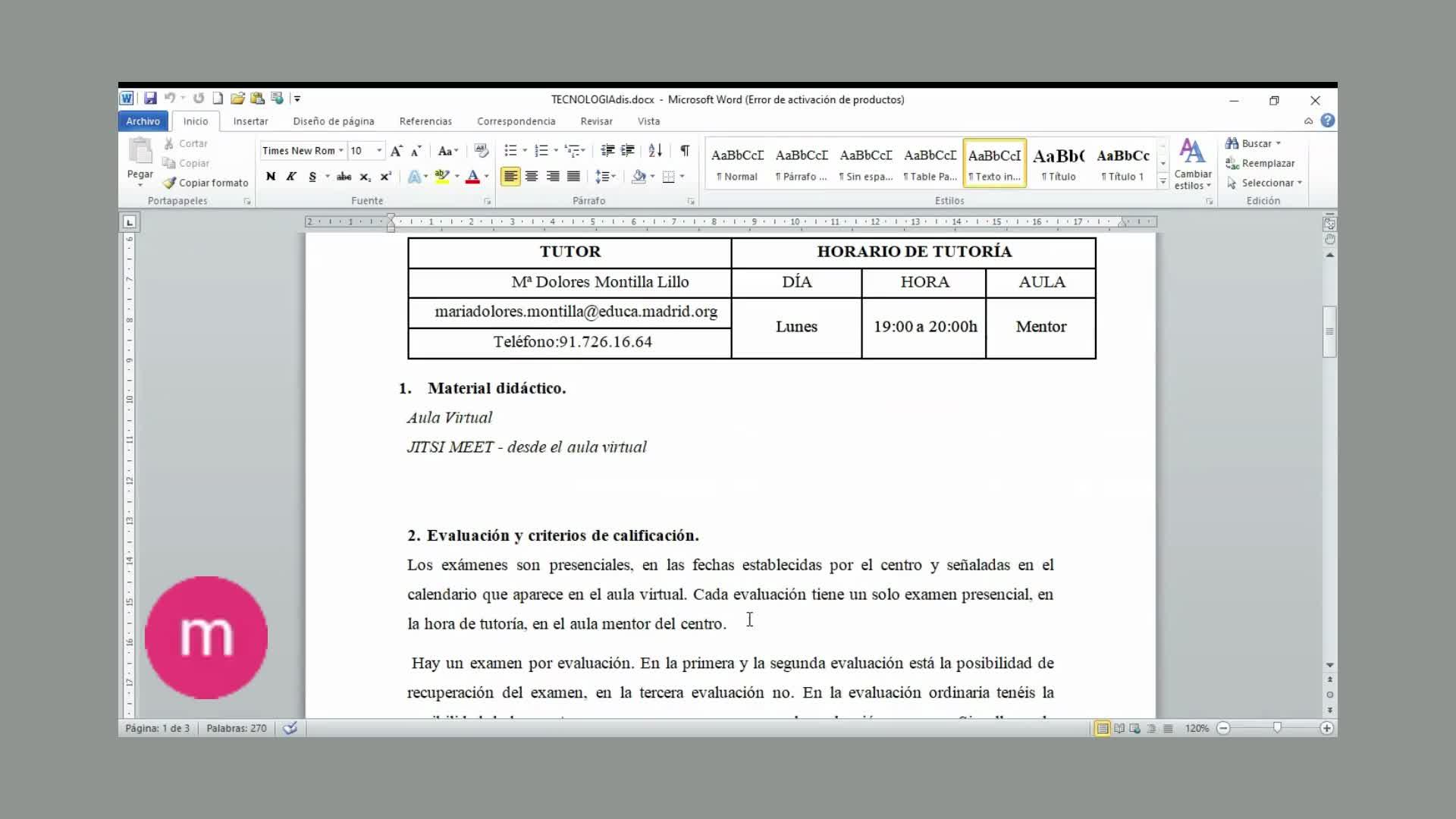1456x819 pixels.
Task: Click the zoom slider handle
Action: click(x=1277, y=728)
